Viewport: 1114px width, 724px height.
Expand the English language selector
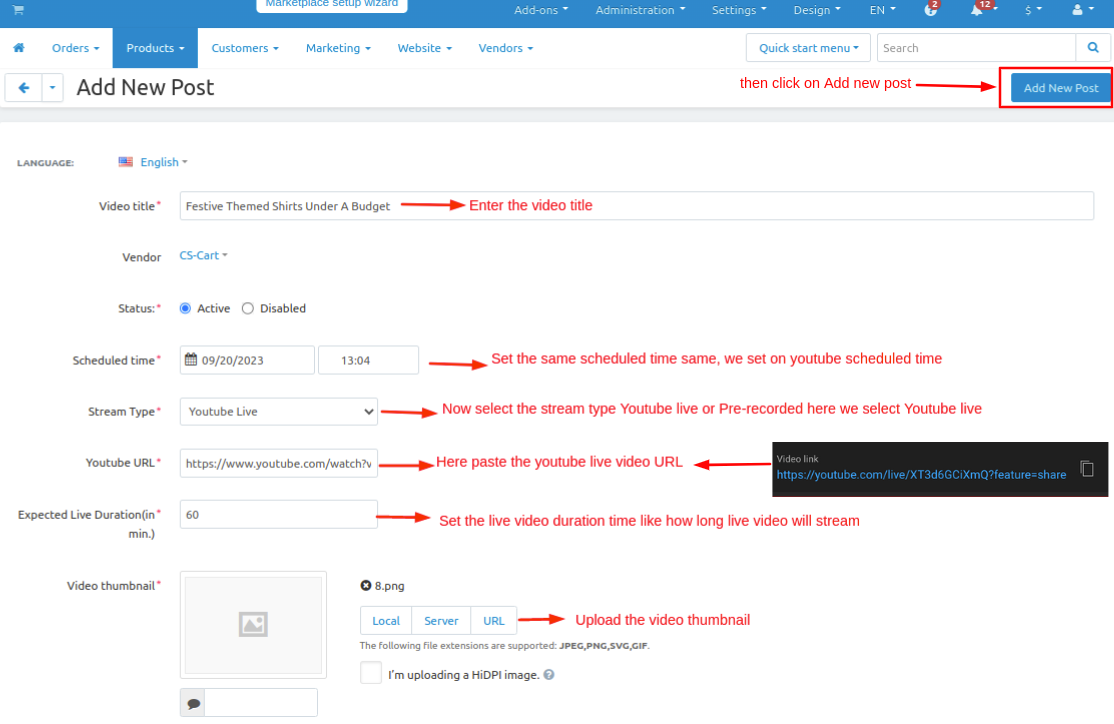(x=160, y=162)
